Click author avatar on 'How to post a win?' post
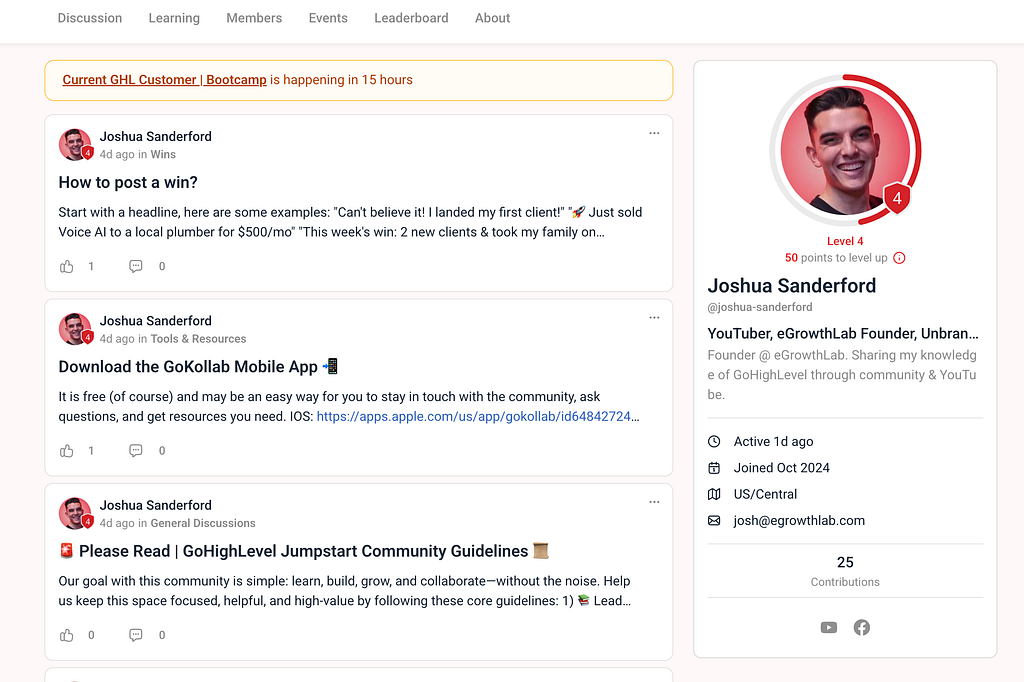1024x682 pixels. [75, 144]
